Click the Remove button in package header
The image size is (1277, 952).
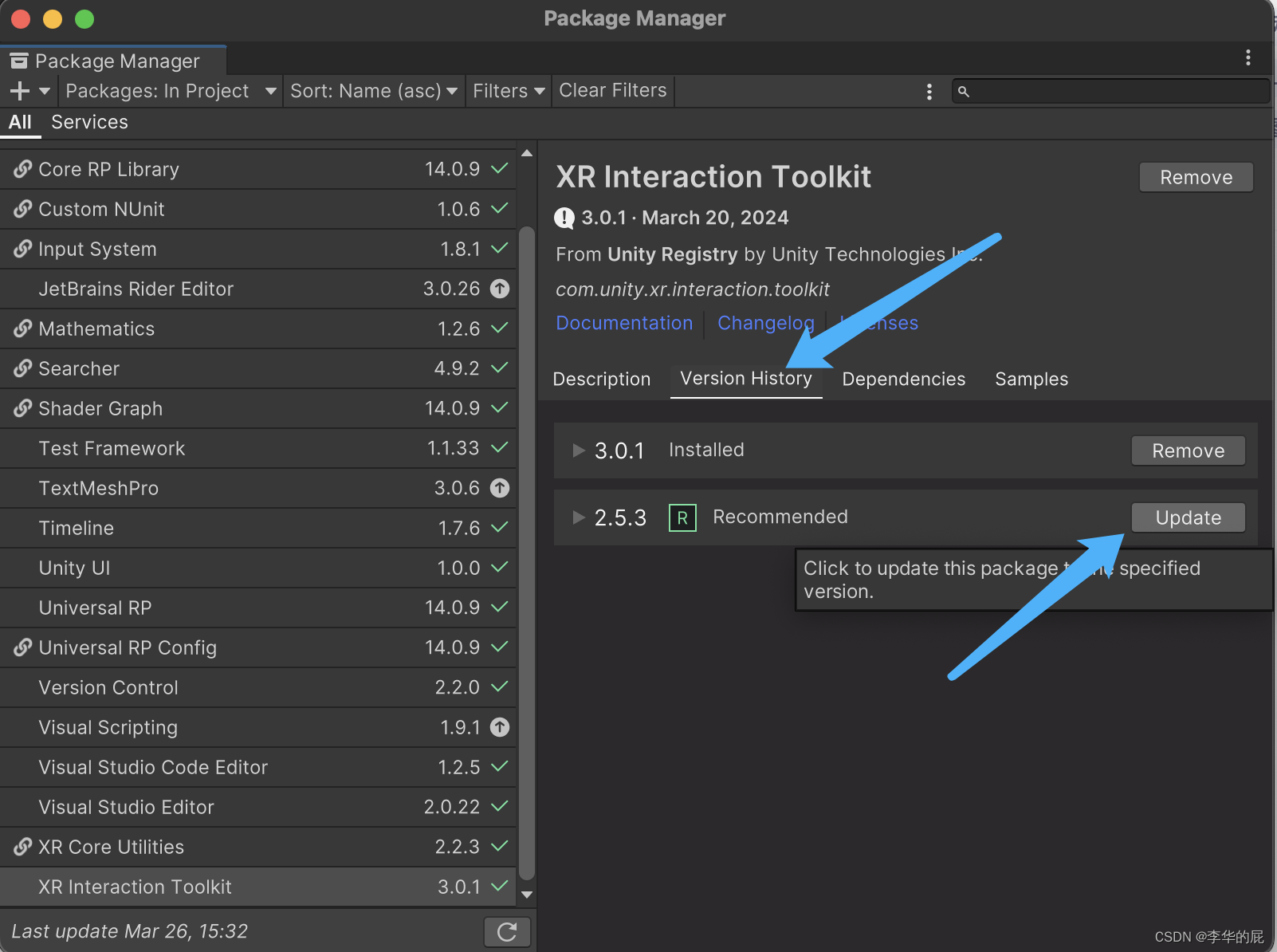click(1196, 177)
